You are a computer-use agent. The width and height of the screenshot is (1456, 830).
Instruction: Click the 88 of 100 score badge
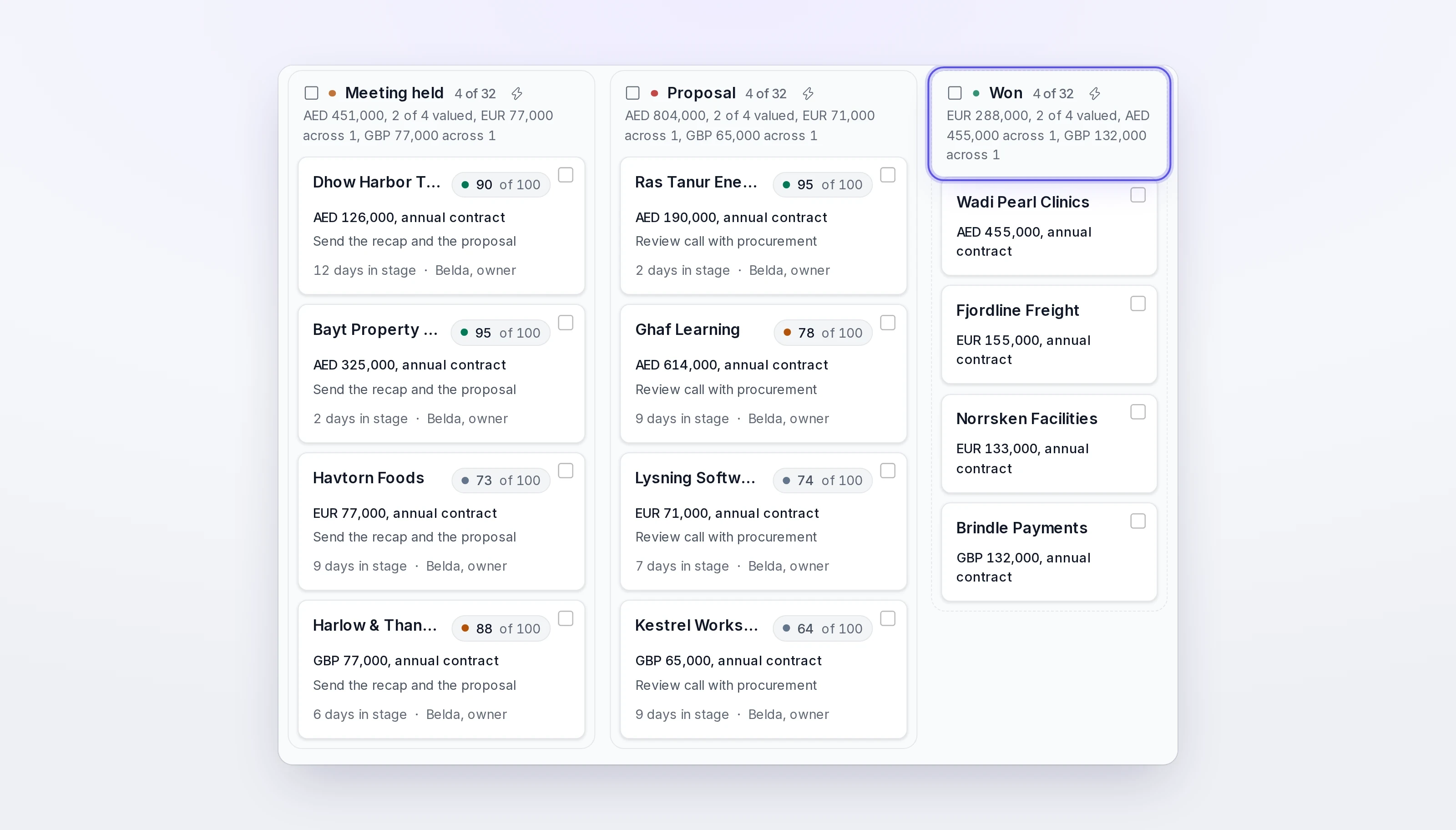(501, 629)
